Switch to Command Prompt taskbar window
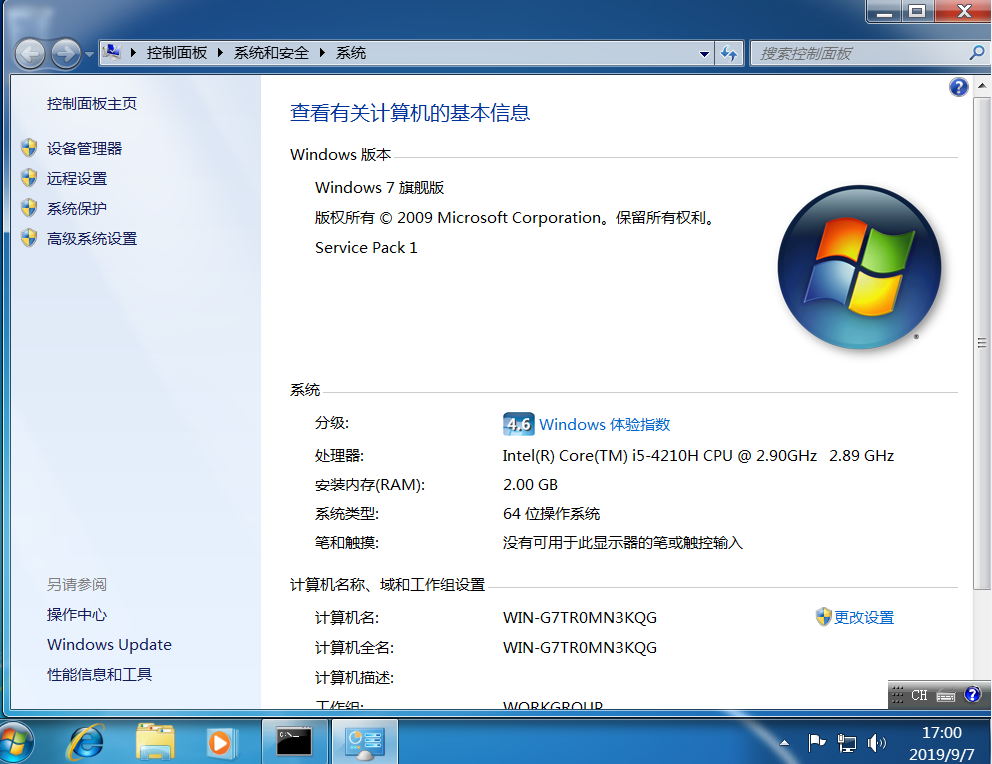 [294, 741]
